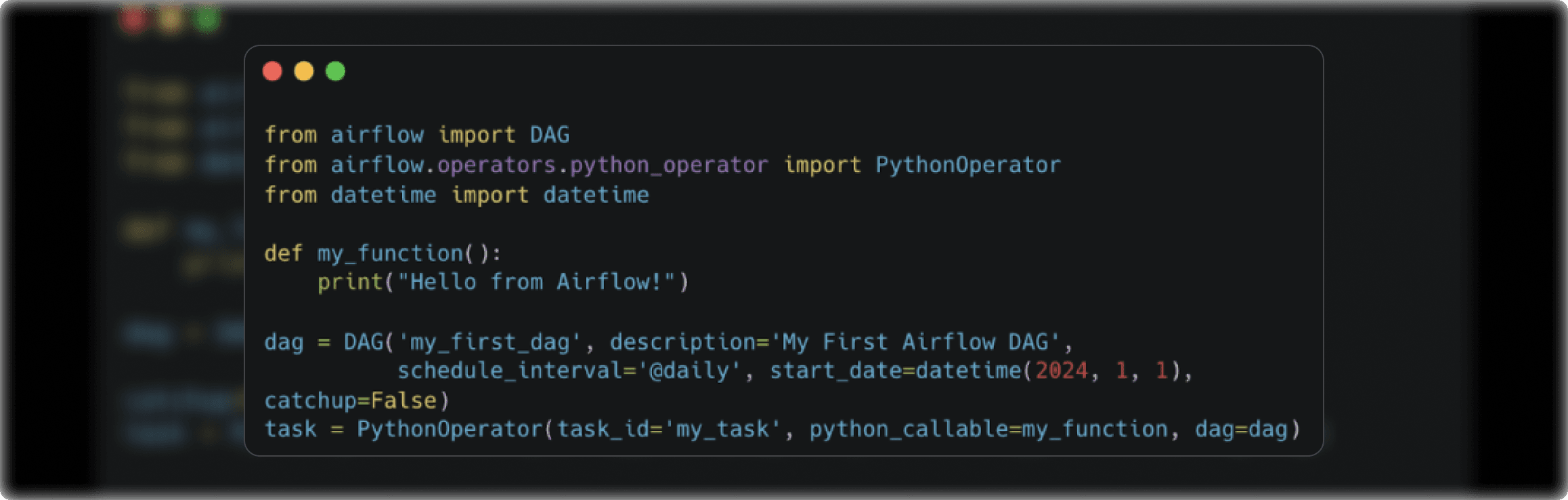
Task: Click the blurred green button in background window
Action: (x=206, y=19)
